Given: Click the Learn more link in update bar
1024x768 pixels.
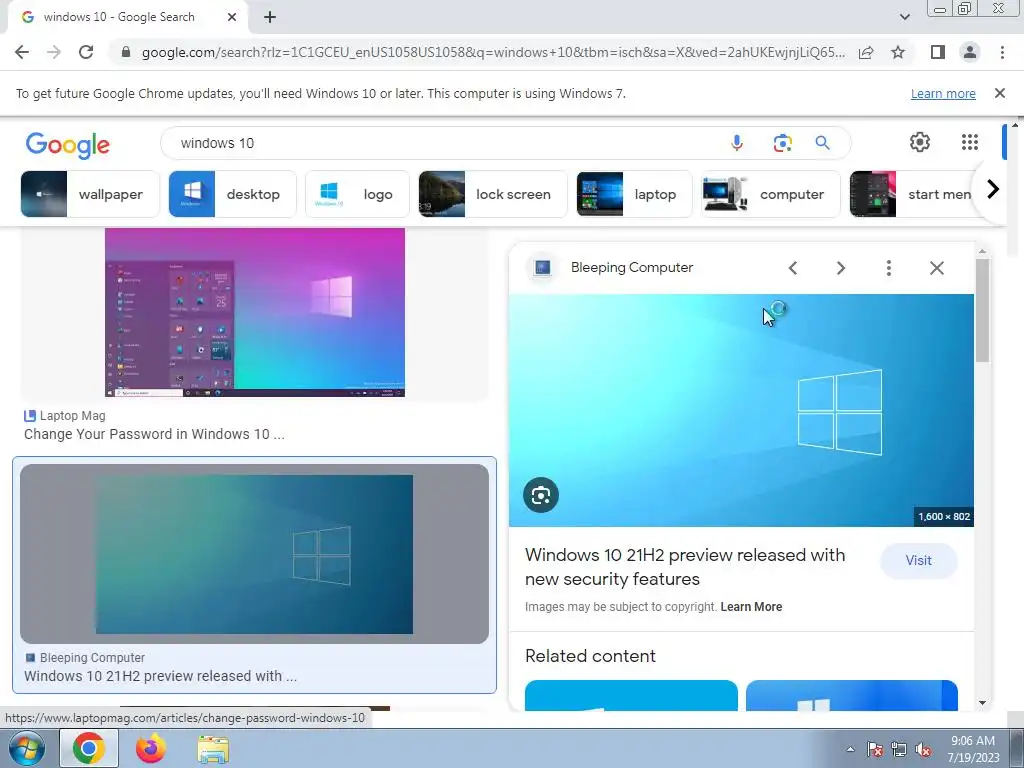Looking at the screenshot, I should (x=943, y=93).
